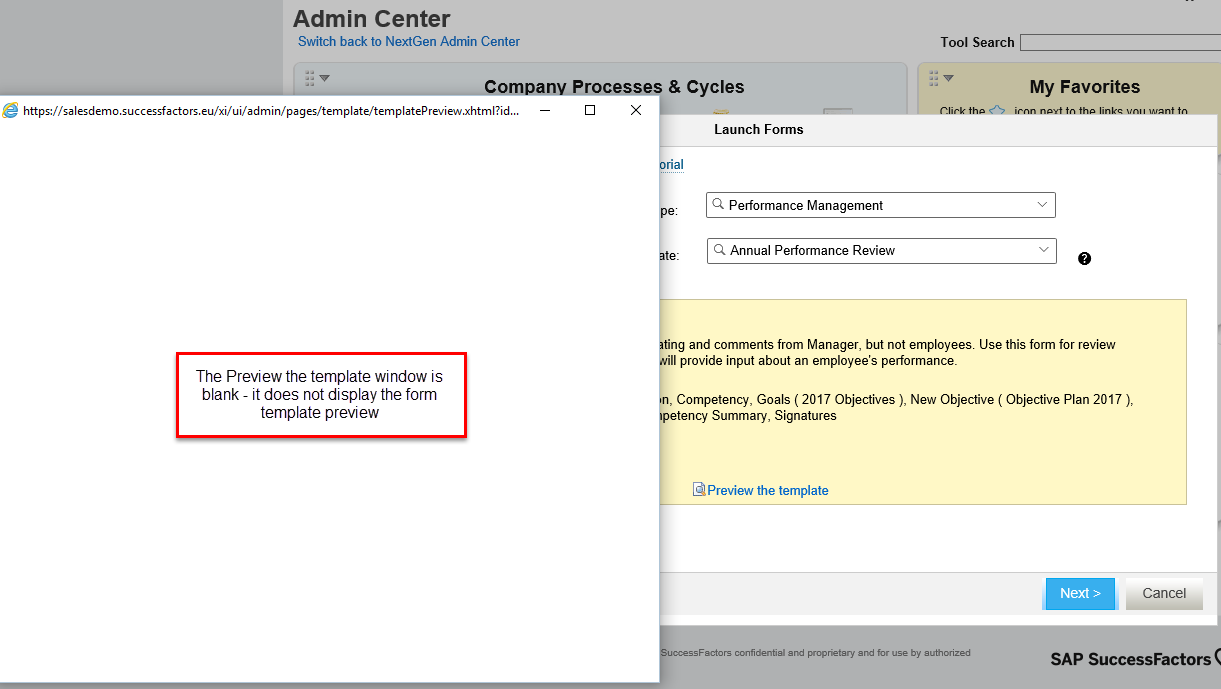The image size is (1221, 689).
Task: Click the Company Processes & Cycles heading
Action: [x=614, y=87]
